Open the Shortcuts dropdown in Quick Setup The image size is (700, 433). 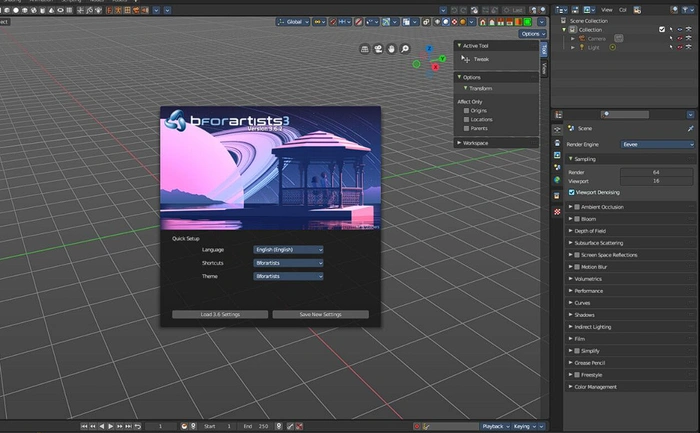pyautogui.click(x=288, y=263)
